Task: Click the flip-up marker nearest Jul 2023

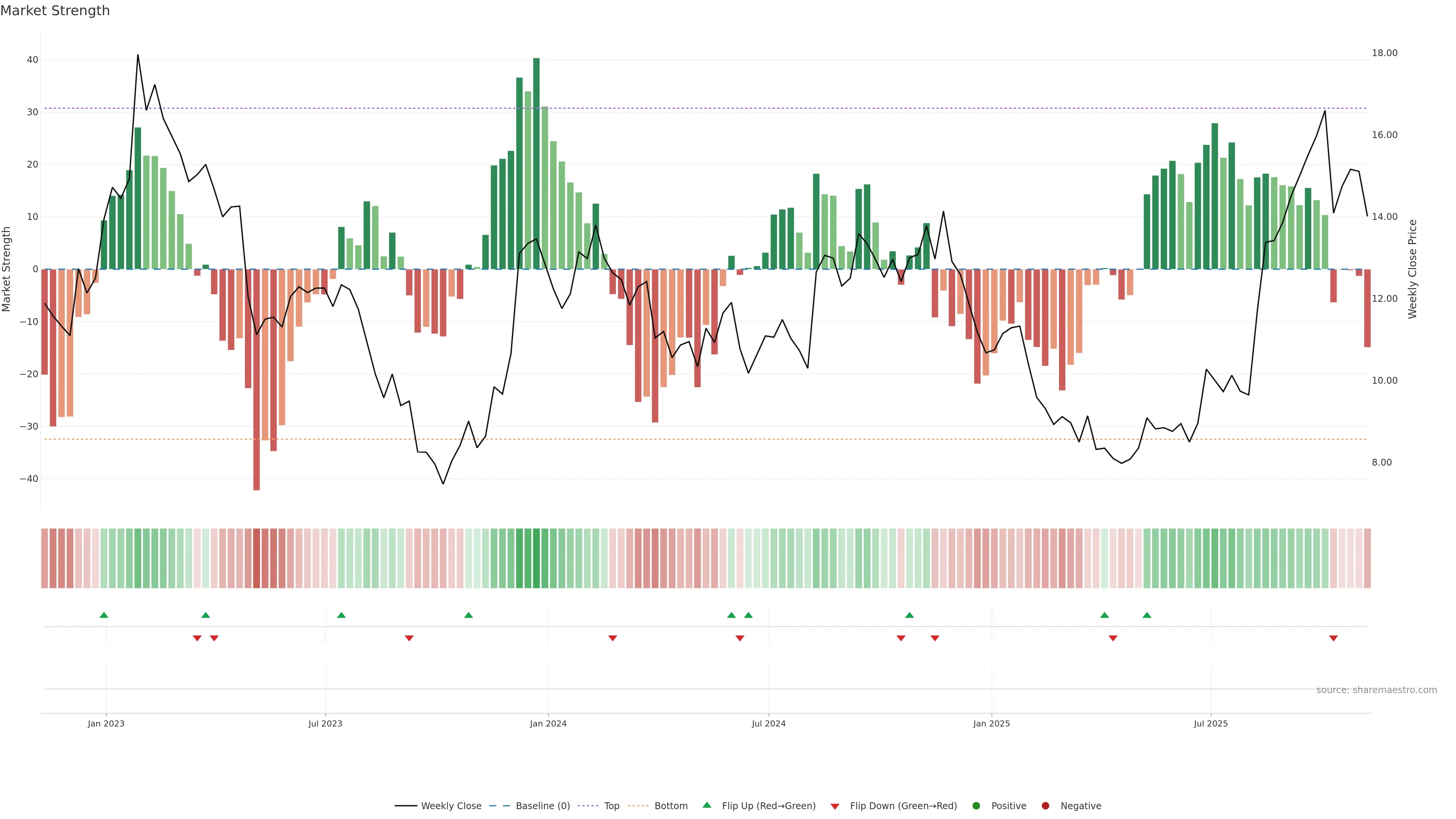Action: [341, 615]
